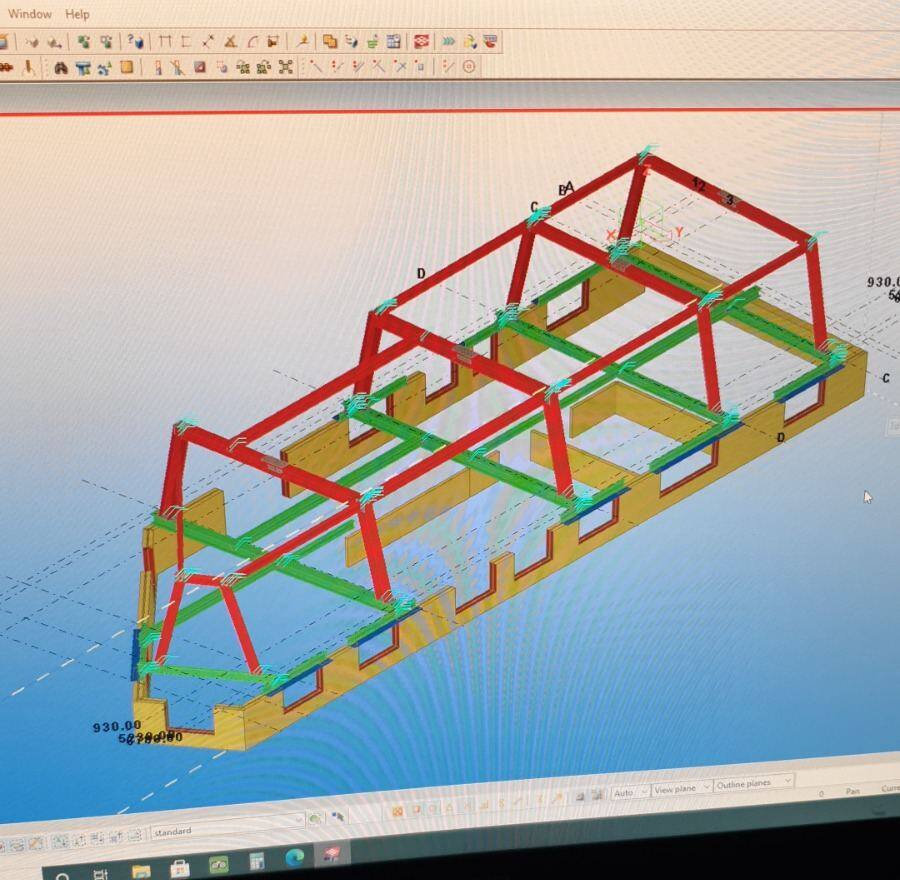Toggle the snap to intersection X switch
900x880 pixels.
coord(401,67)
